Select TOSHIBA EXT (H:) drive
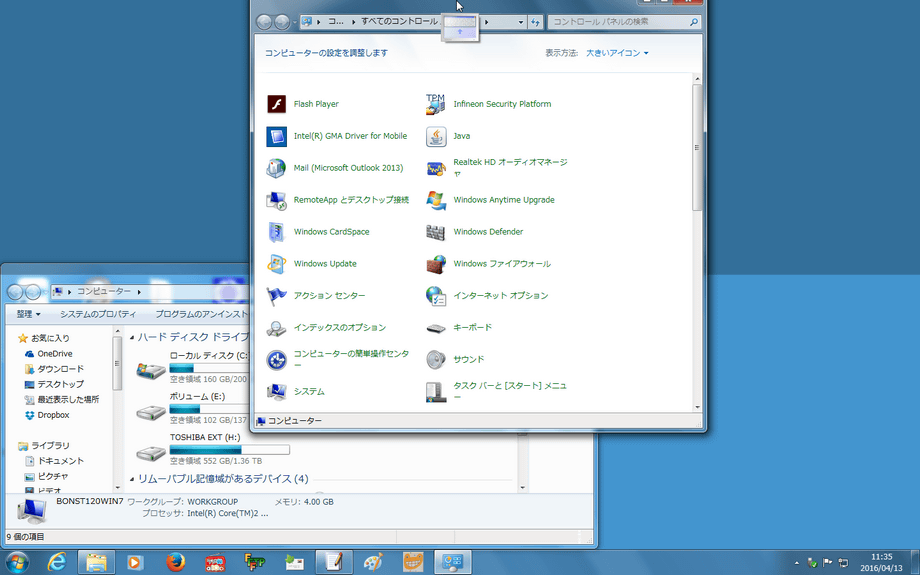 (212, 449)
